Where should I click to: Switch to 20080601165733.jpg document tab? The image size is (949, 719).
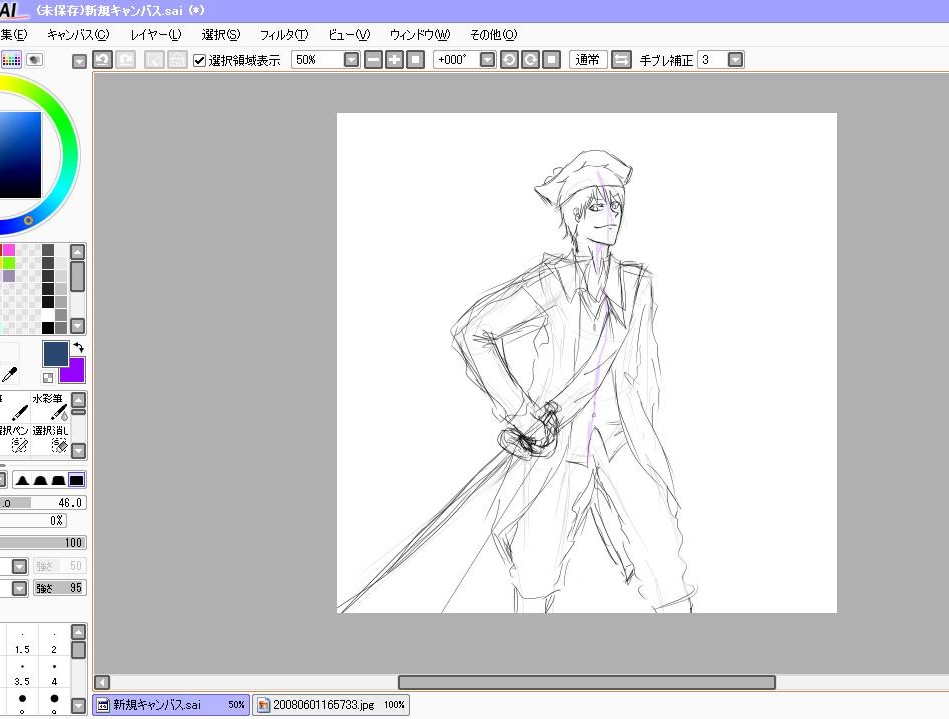click(x=331, y=704)
